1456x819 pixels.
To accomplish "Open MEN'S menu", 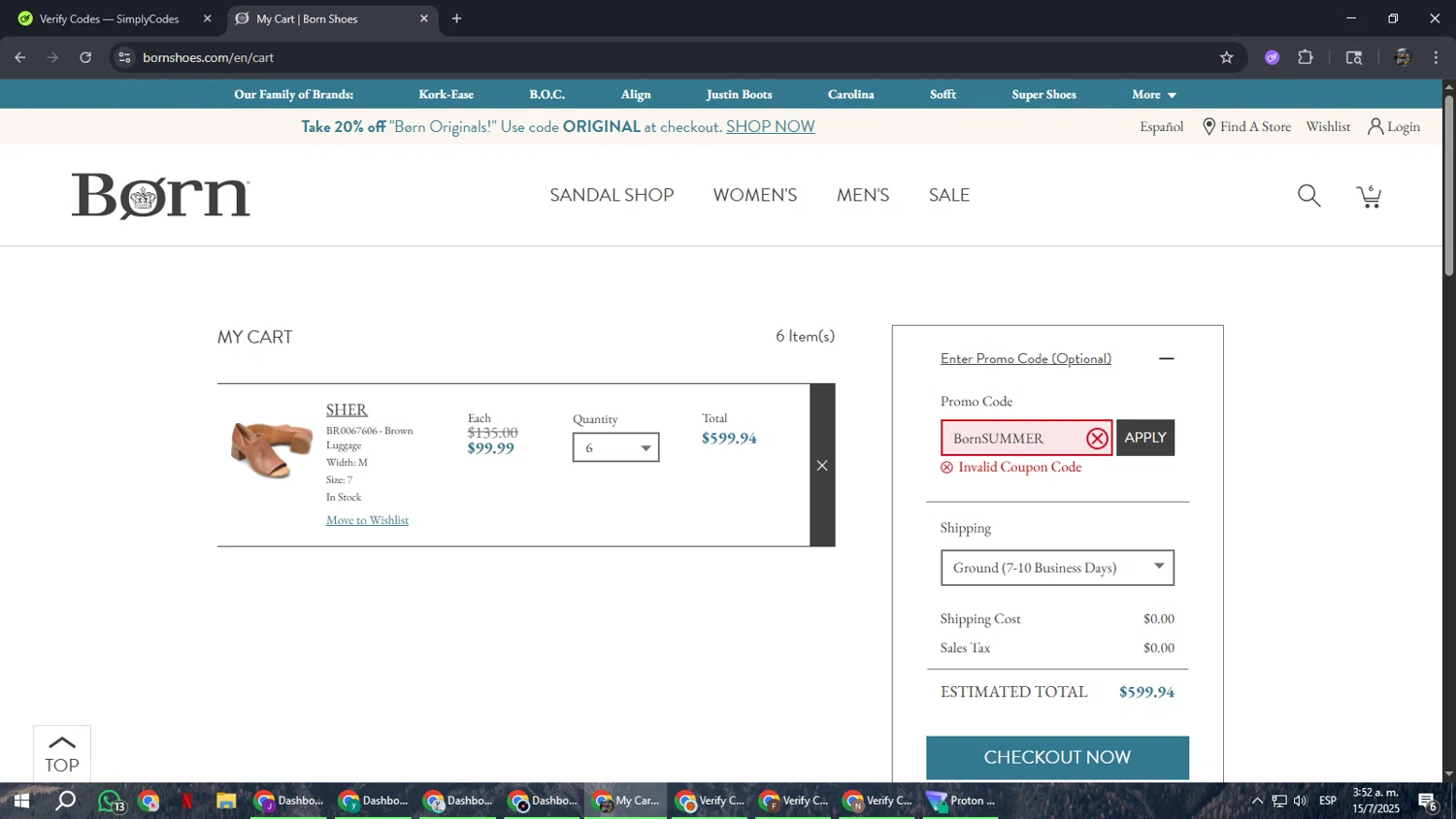I will 863,195.
